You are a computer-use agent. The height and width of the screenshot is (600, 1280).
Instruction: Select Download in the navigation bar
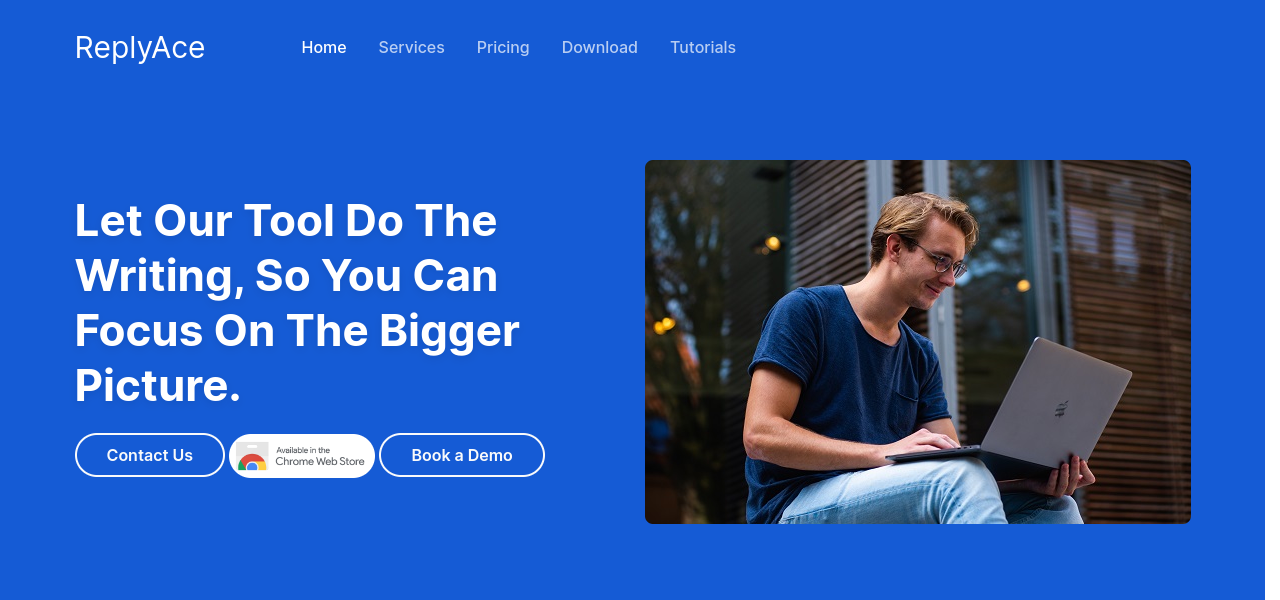point(600,47)
